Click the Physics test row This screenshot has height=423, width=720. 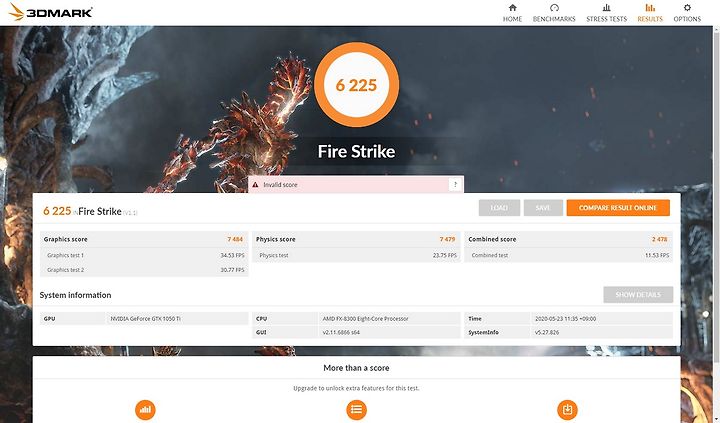pos(356,255)
